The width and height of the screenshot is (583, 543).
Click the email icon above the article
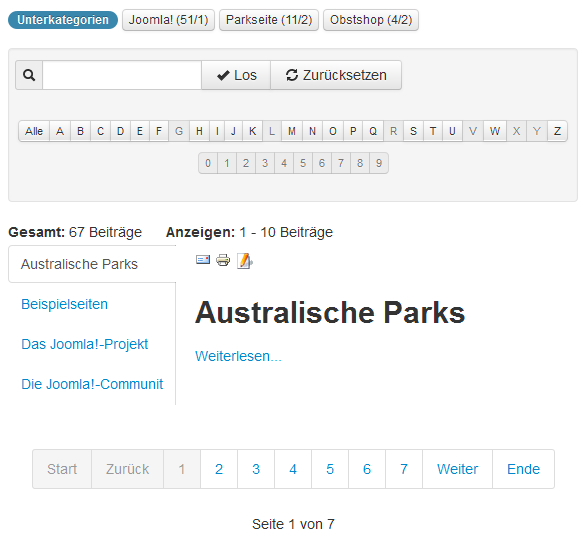203,260
